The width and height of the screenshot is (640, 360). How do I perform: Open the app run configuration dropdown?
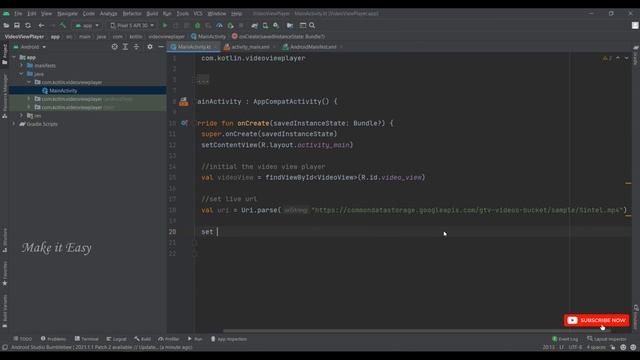click(87, 25)
